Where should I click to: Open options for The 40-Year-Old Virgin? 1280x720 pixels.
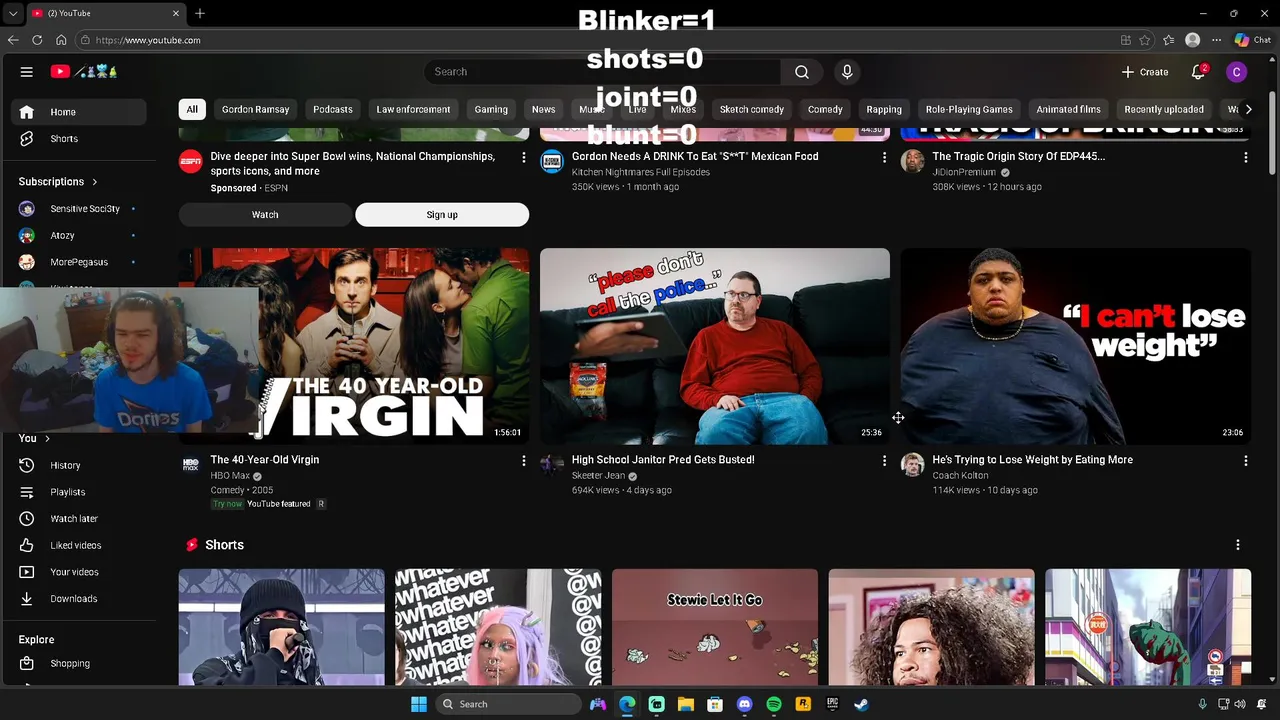[x=523, y=460]
